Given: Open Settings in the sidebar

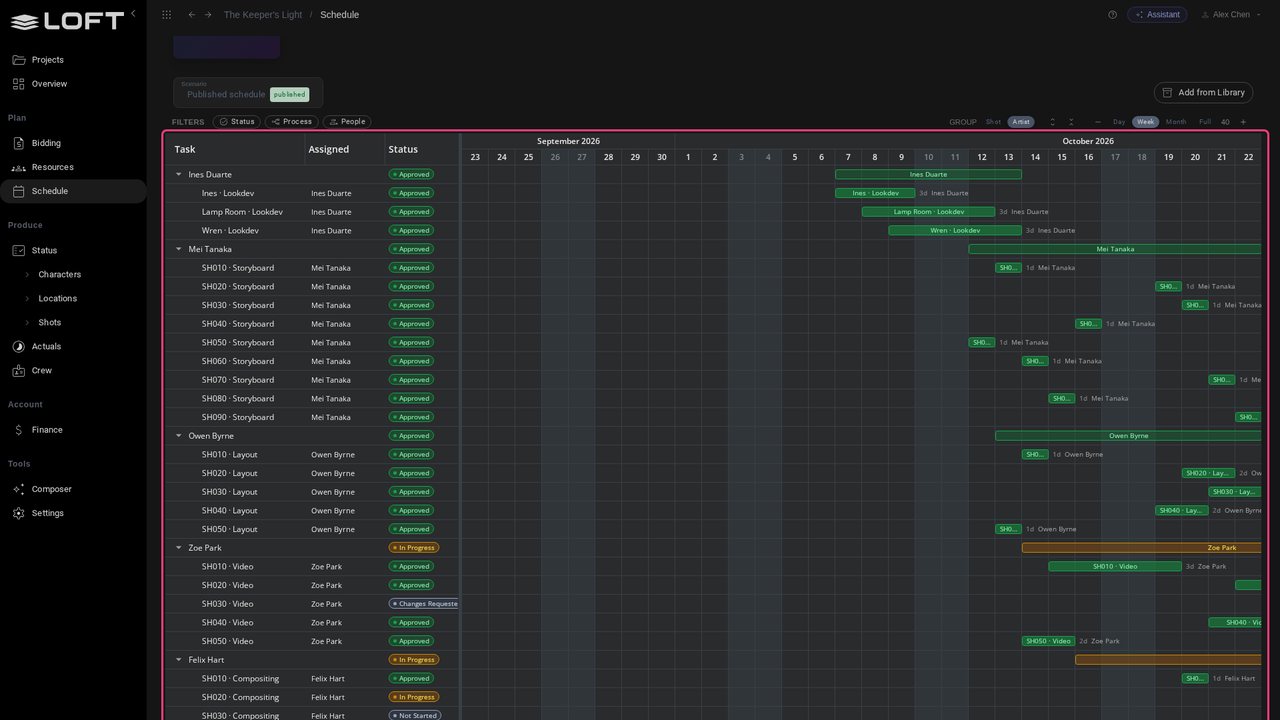Looking at the screenshot, I should tap(73, 513).
